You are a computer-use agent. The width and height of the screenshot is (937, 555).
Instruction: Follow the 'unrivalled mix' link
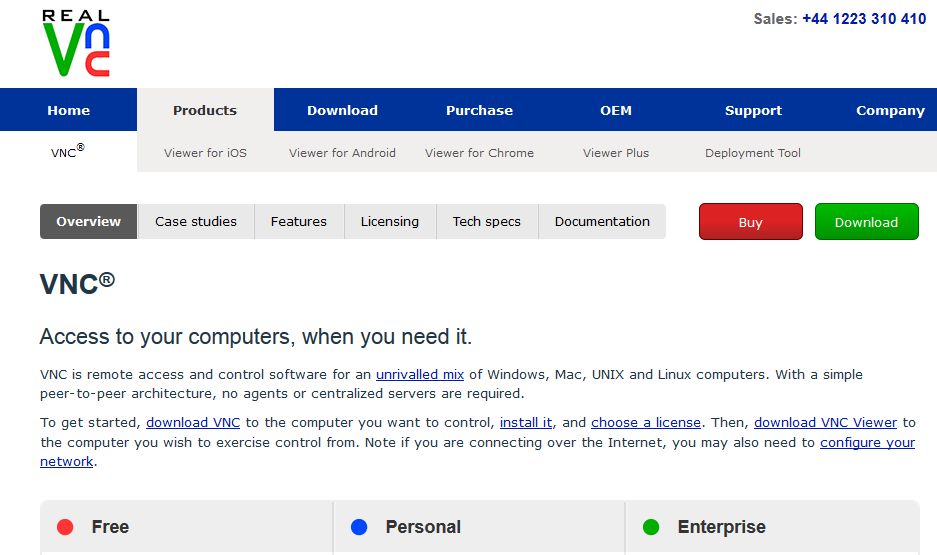(x=419, y=375)
